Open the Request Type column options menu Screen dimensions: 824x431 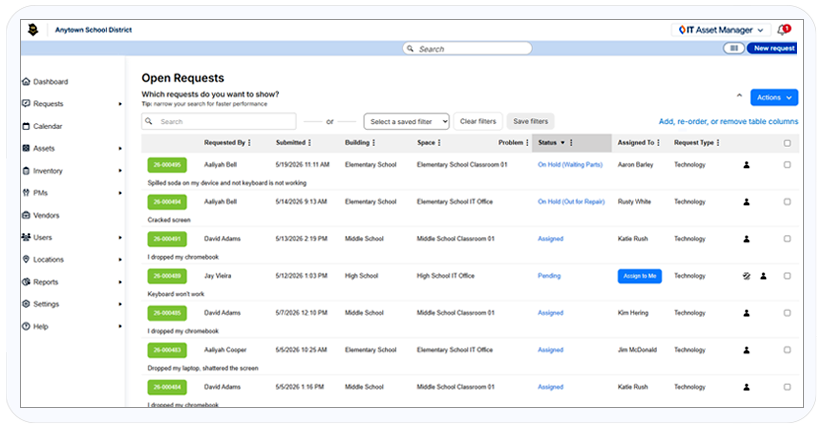tap(718, 142)
